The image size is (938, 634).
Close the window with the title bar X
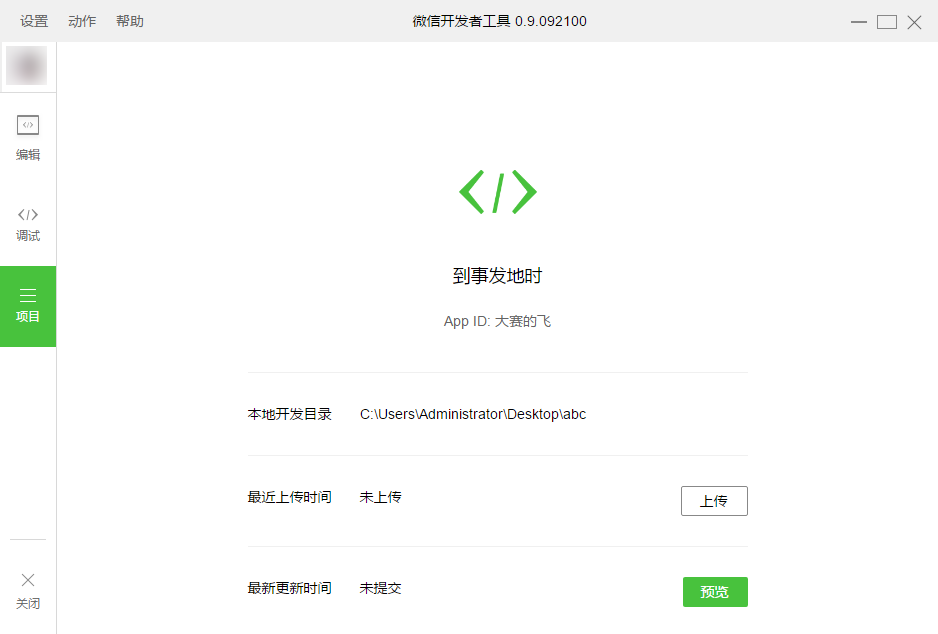tap(914, 22)
